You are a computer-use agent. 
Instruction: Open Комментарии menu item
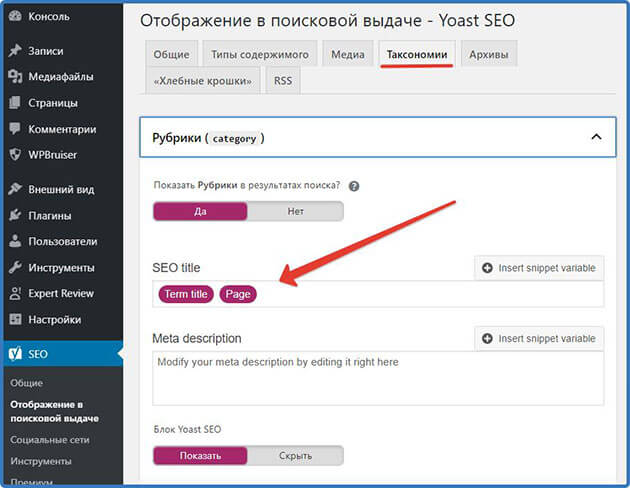(63, 129)
